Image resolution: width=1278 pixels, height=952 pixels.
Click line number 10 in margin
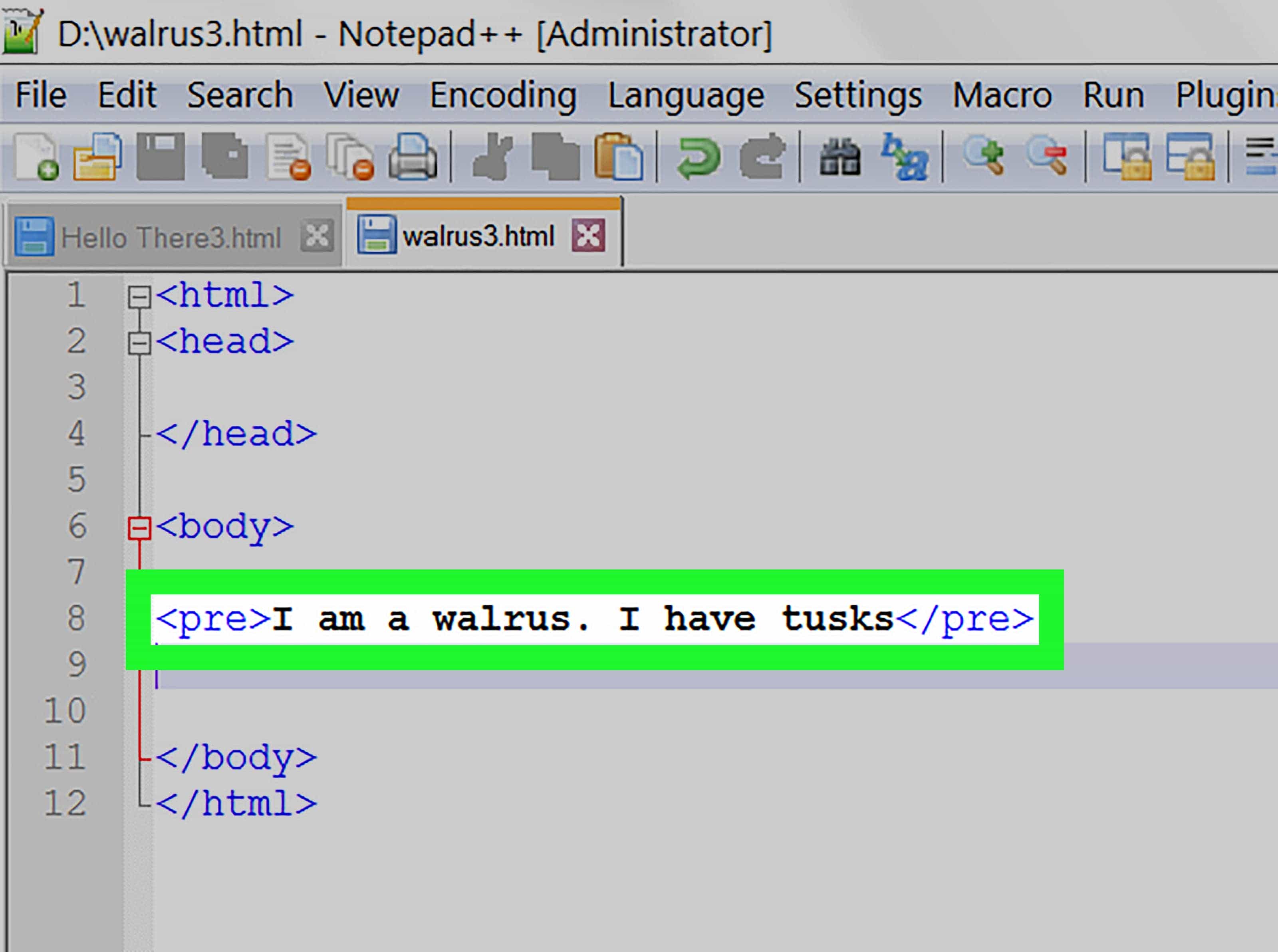[x=65, y=710]
